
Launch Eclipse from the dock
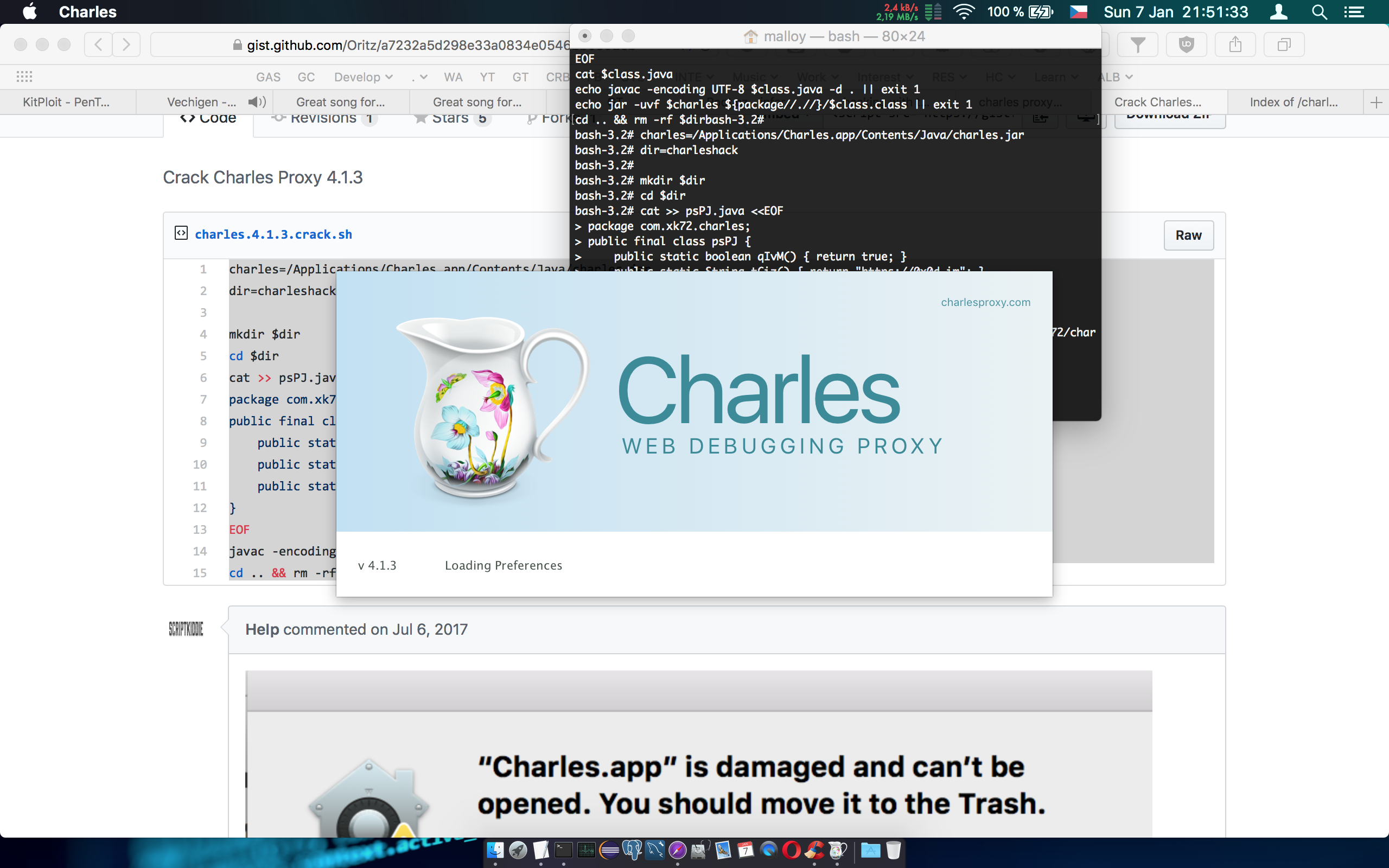coord(609,850)
